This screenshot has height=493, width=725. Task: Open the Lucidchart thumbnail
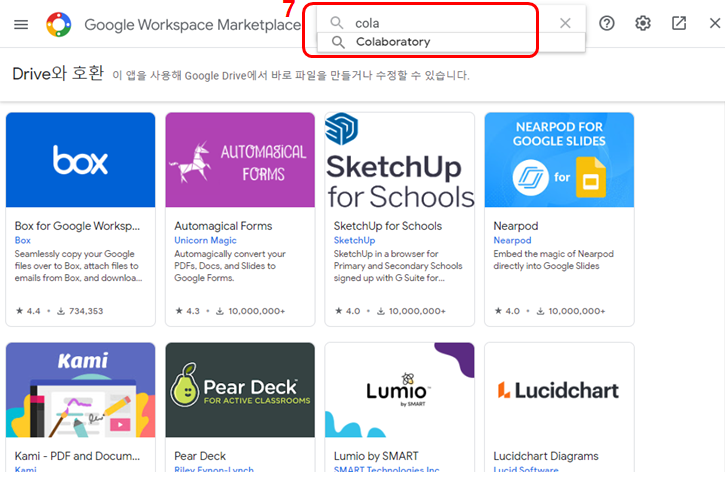coord(559,390)
